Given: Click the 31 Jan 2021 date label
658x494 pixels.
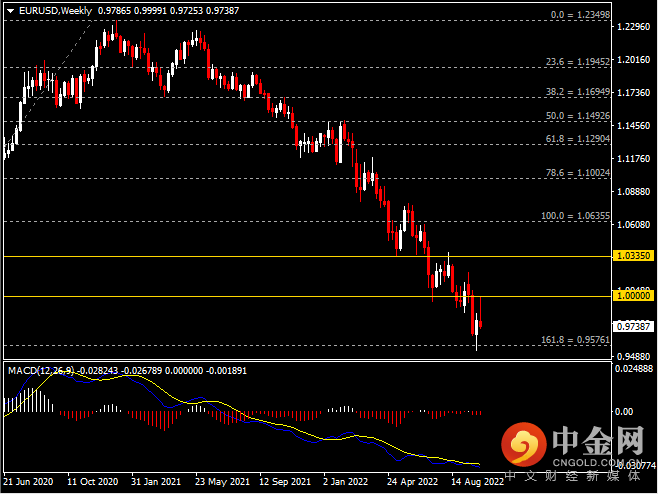Looking at the screenshot, I should tap(156, 482).
